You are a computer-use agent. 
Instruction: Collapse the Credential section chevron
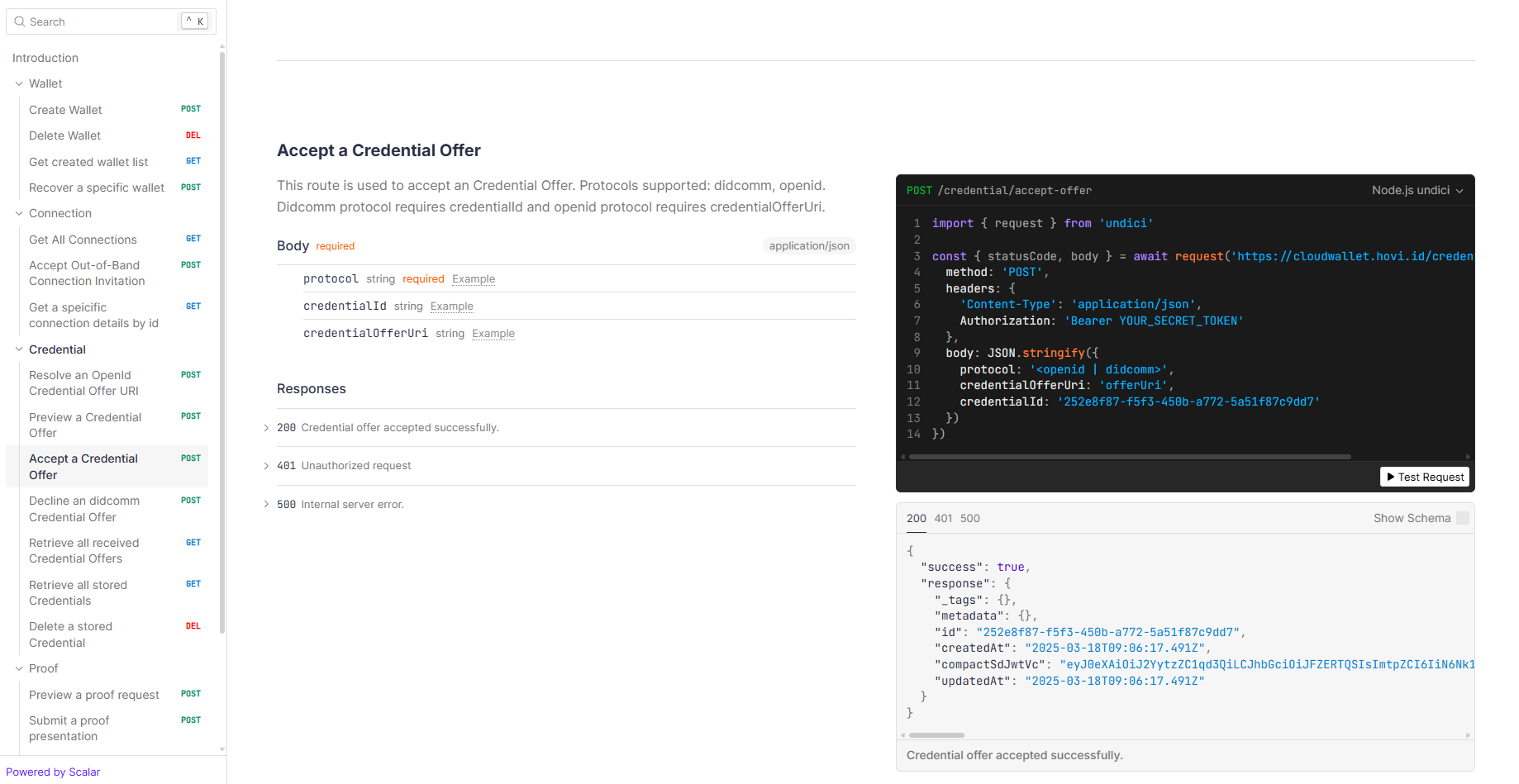pos(19,349)
